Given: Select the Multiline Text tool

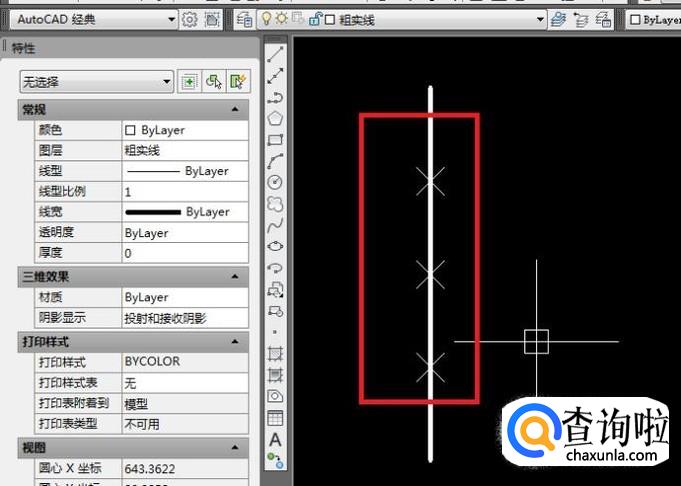Looking at the screenshot, I should (x=276, y=439).
